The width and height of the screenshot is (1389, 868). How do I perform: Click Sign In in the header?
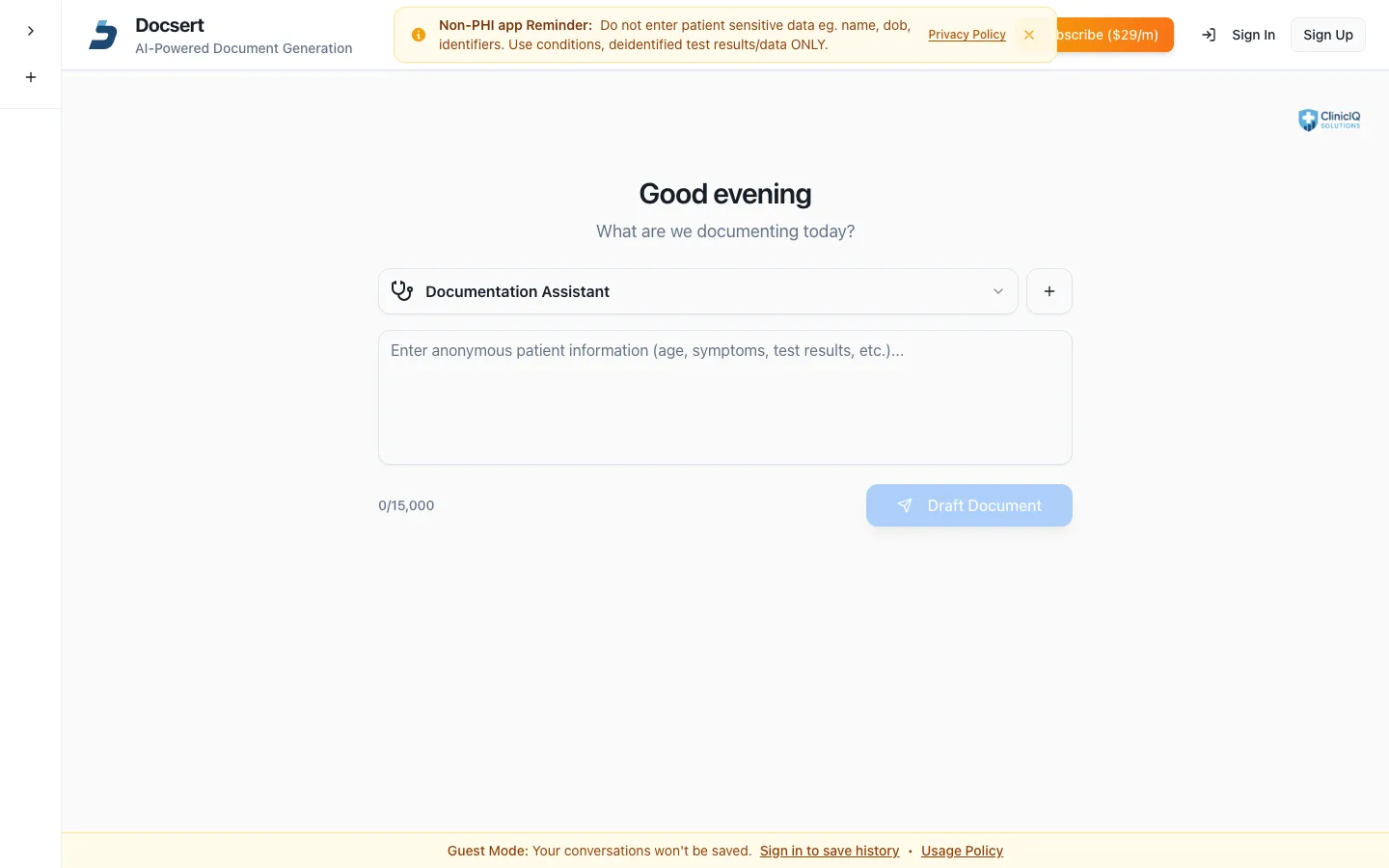1239,35
